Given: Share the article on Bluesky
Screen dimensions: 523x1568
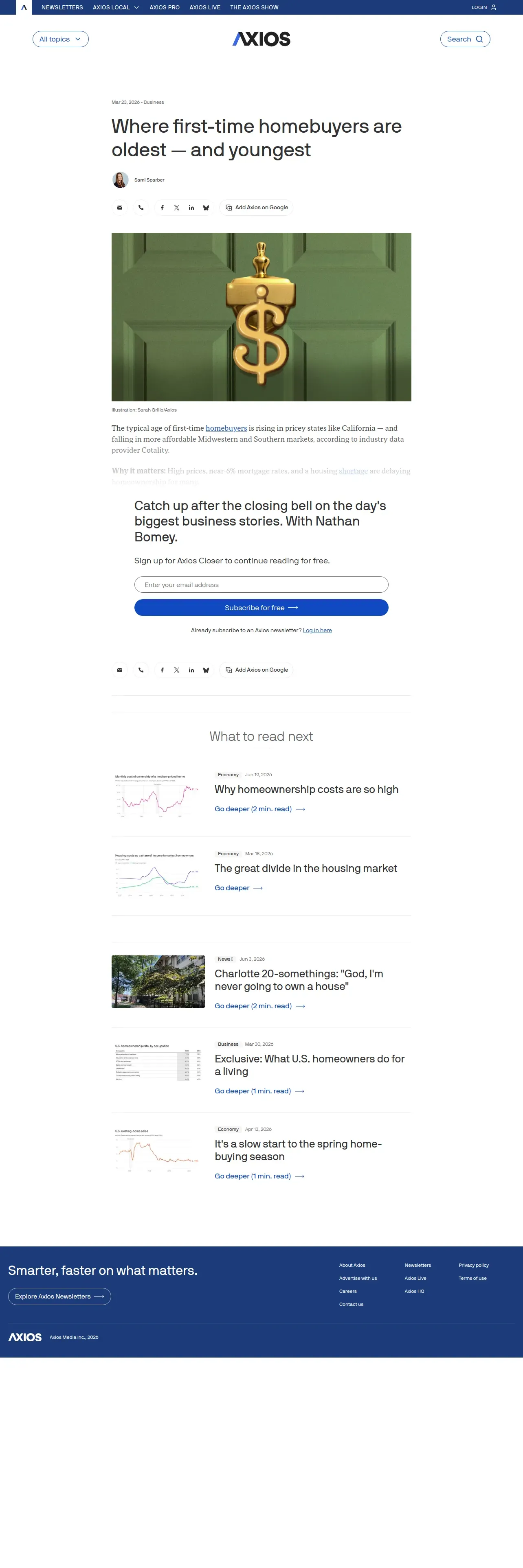Looking at the screenshot, I should (x=206, y=208).
